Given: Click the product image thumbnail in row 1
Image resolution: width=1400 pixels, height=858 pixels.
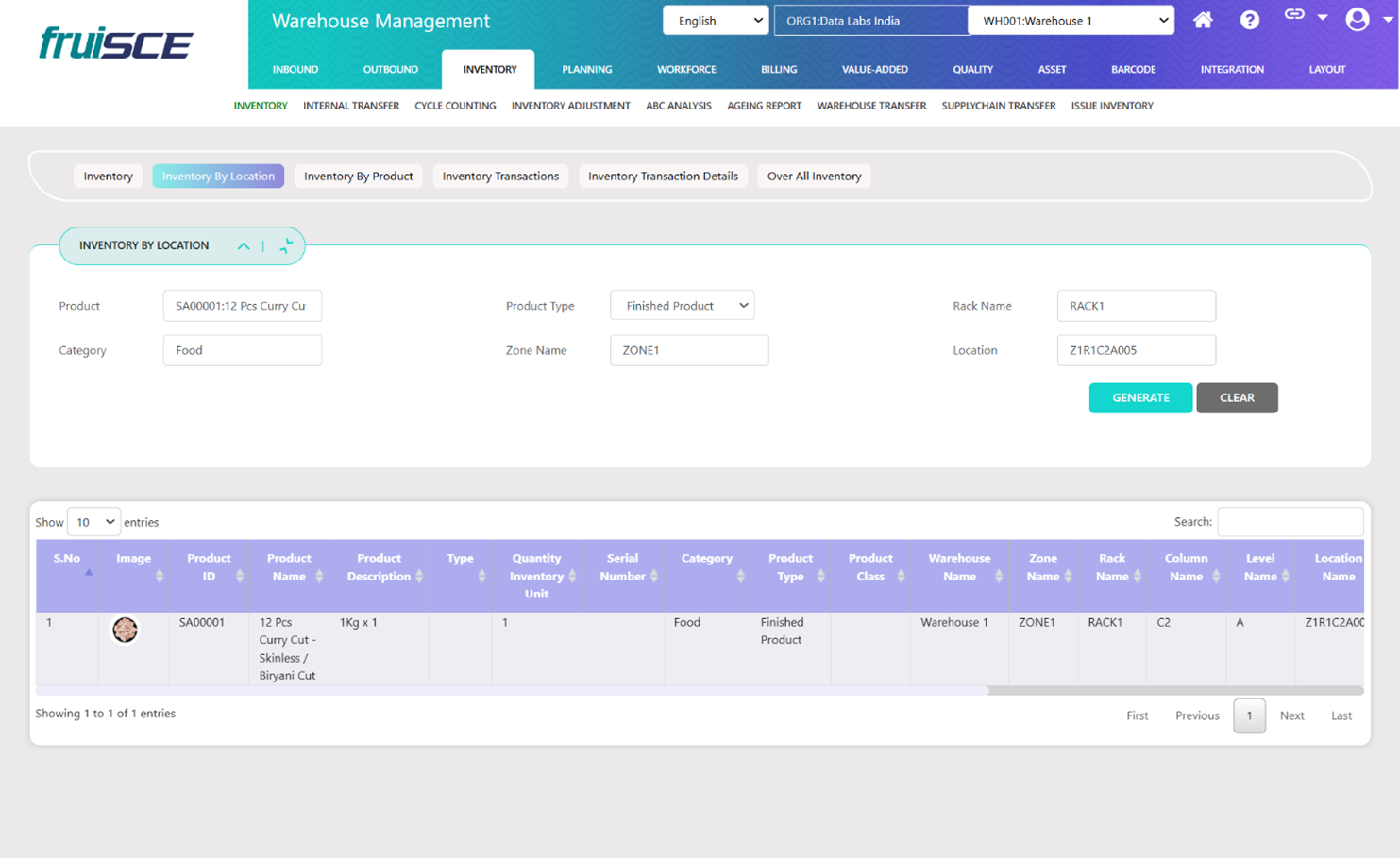Looking at the screenshot, I should (x=125, y=630).
